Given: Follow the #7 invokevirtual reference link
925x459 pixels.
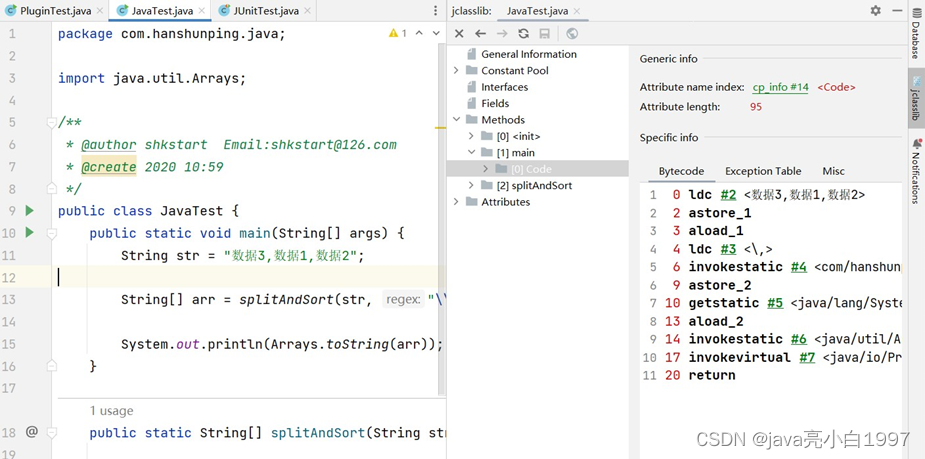Looking at the screenshot, I should [807, 358].
